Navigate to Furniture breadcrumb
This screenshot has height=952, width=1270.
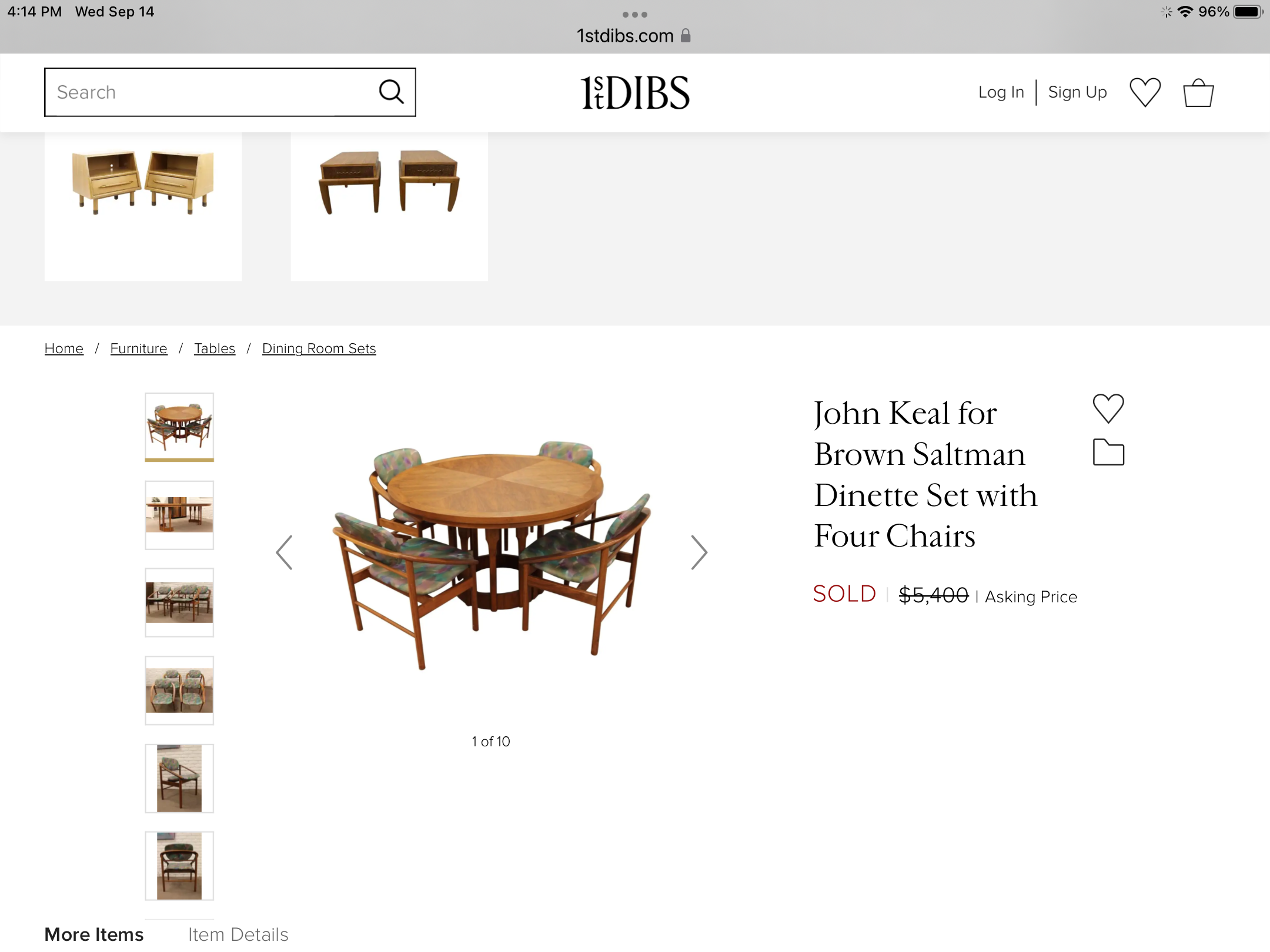pos(139,348)
